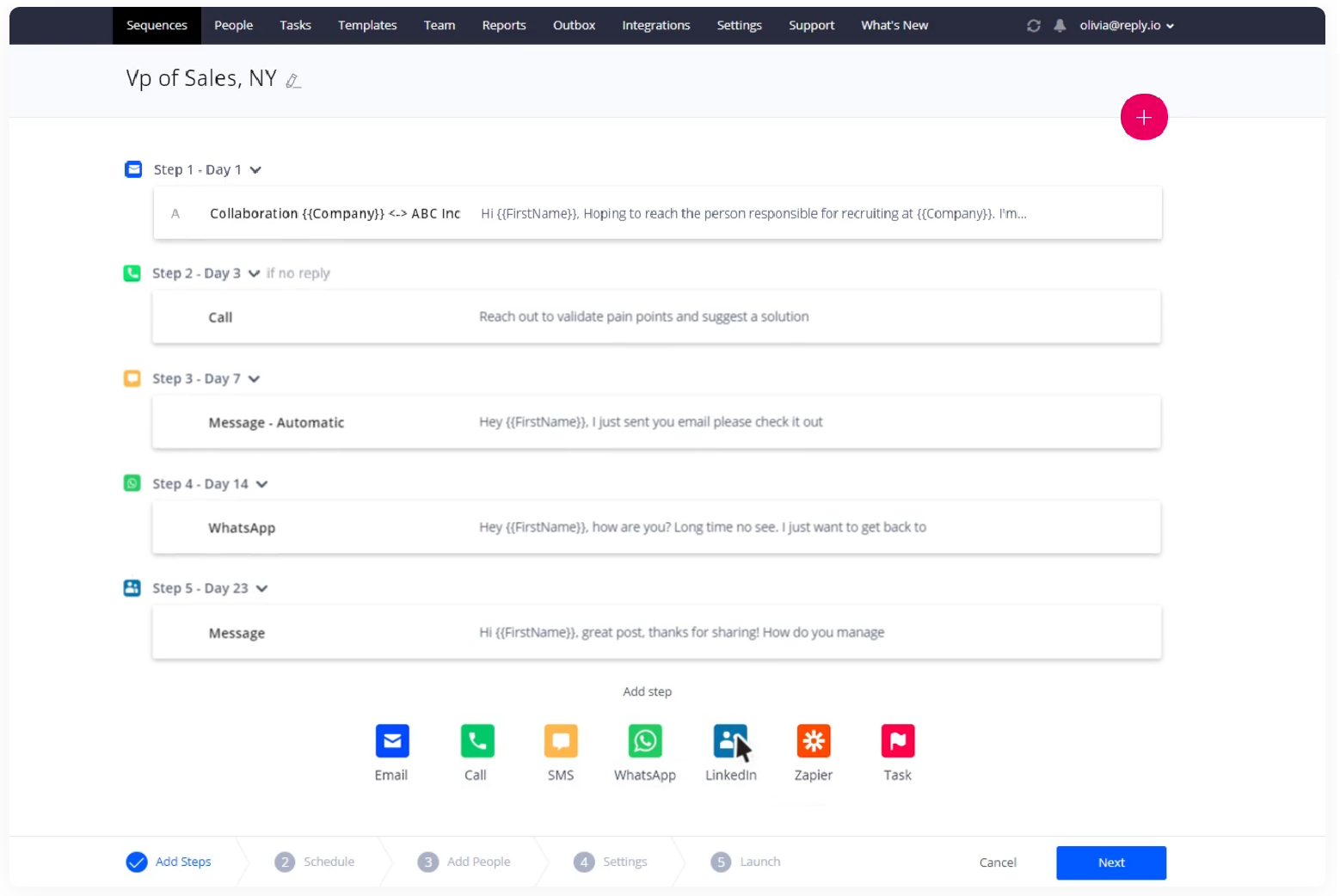Click the refresh sync icon
The image size is (1340, 896).
(1034, 26)
